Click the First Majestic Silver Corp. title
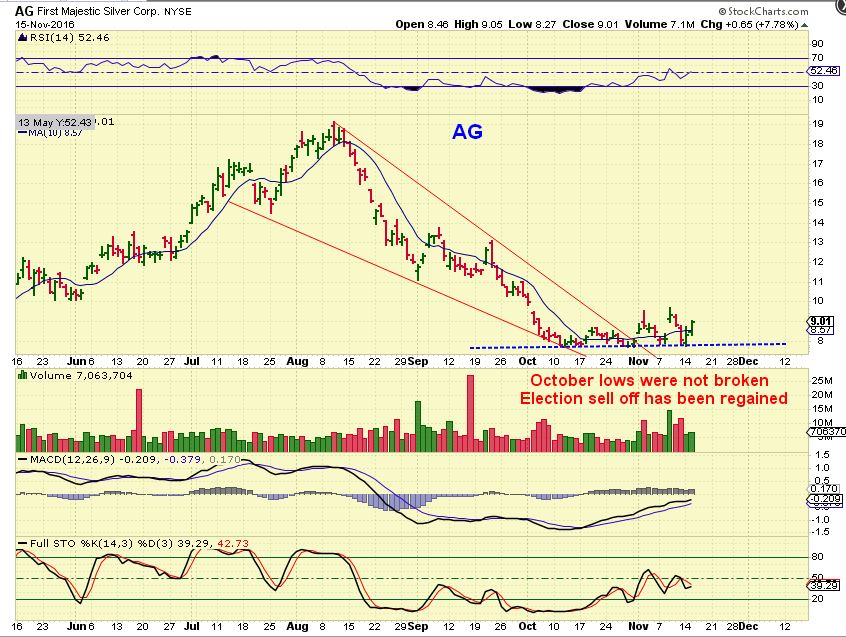This screenshot has width=846, height=637. click(x=98, y=11)
